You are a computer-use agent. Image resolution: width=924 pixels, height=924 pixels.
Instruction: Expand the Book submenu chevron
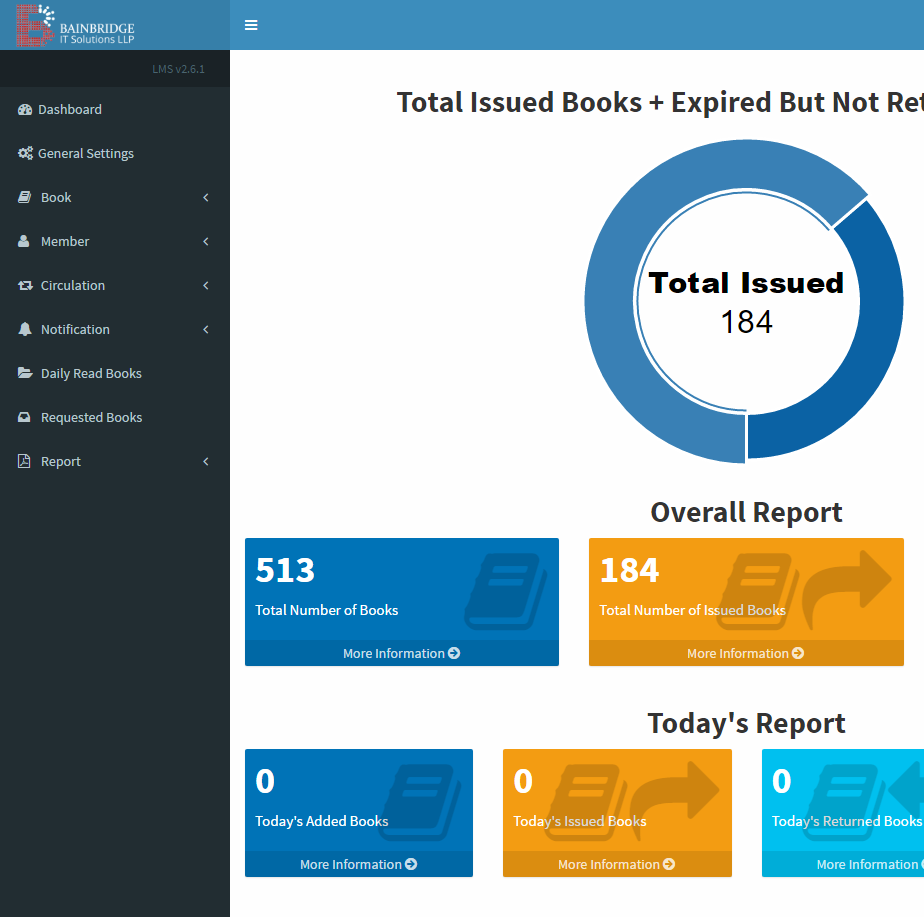205,197
